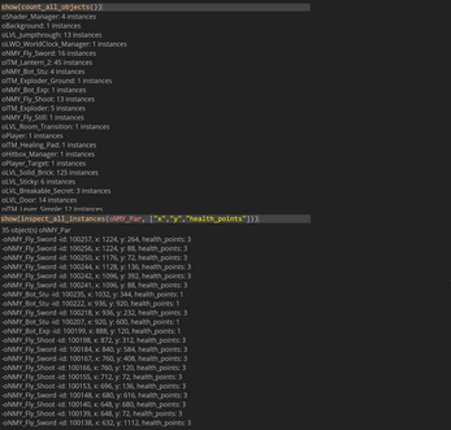This screenshot has width=451, height=430.
Task: Click the oNMY_Fly_Sword row with id 100256
Action: (94, 249)
